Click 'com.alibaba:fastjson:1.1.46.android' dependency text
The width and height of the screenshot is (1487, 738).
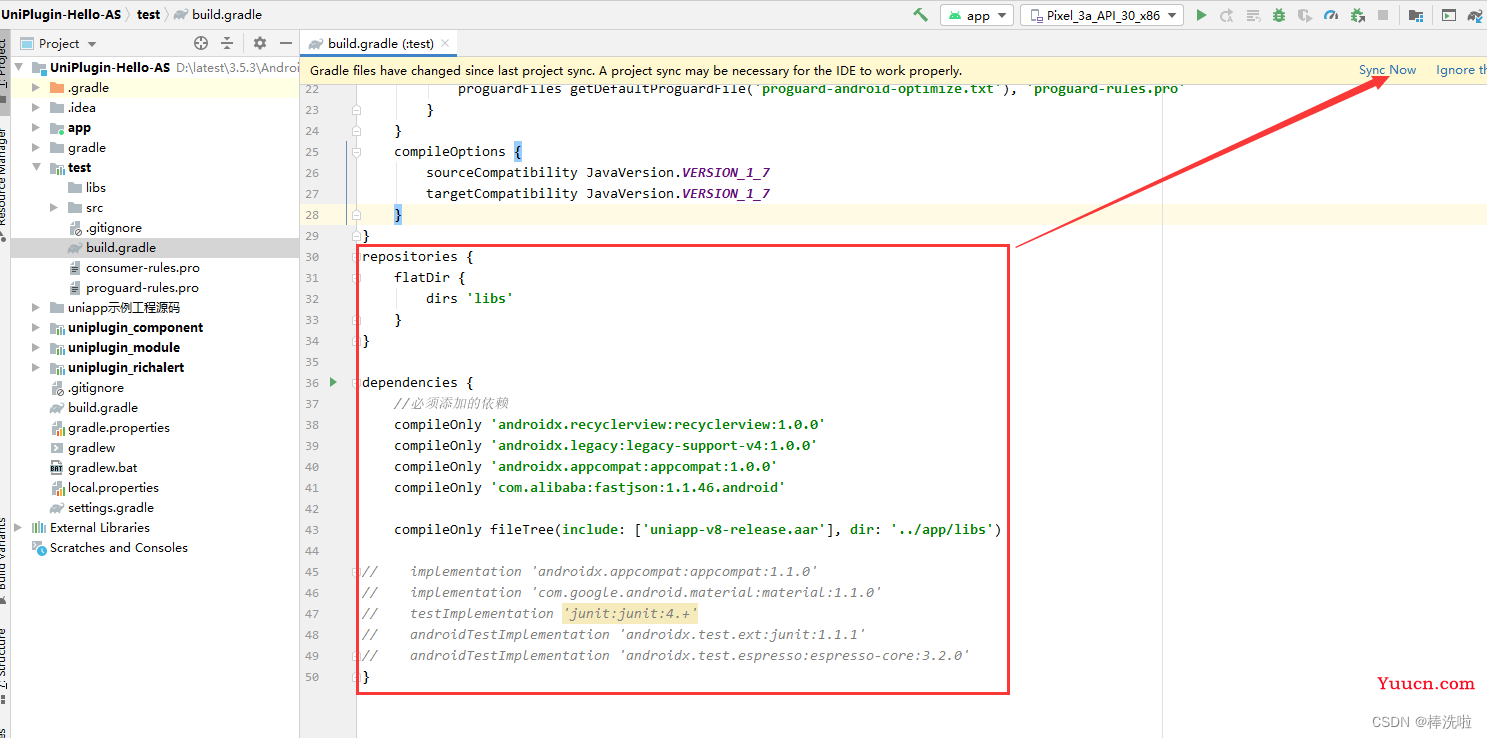point(638,488)
